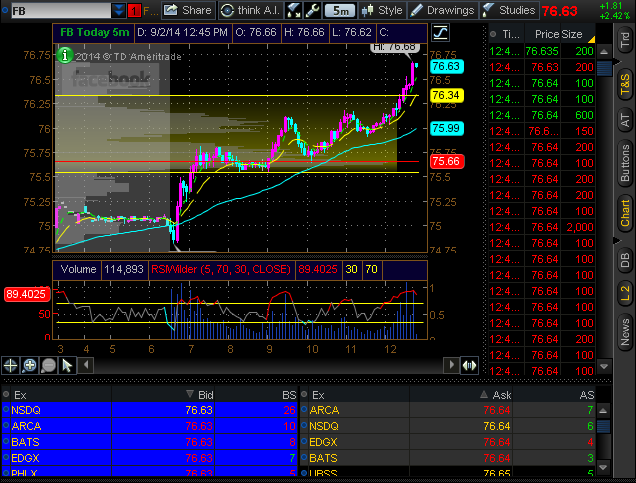636x483 pixels.
Task: Select the pointer cursor tool
Action: point(67,365)
